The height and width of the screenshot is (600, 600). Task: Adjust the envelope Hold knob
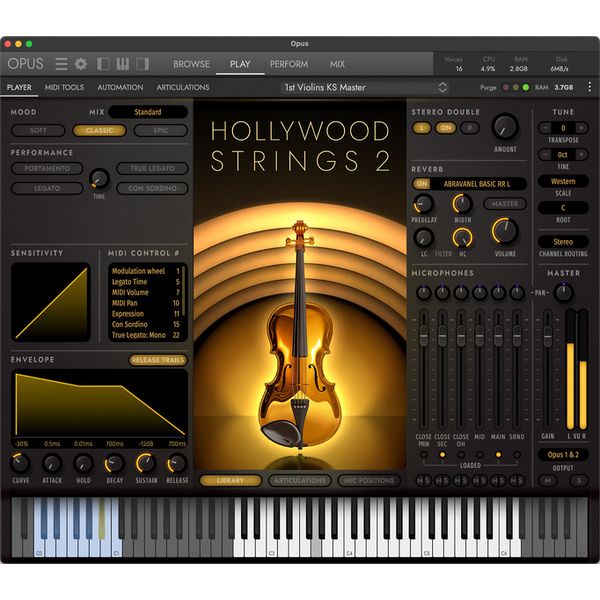[x=83, y=464]
